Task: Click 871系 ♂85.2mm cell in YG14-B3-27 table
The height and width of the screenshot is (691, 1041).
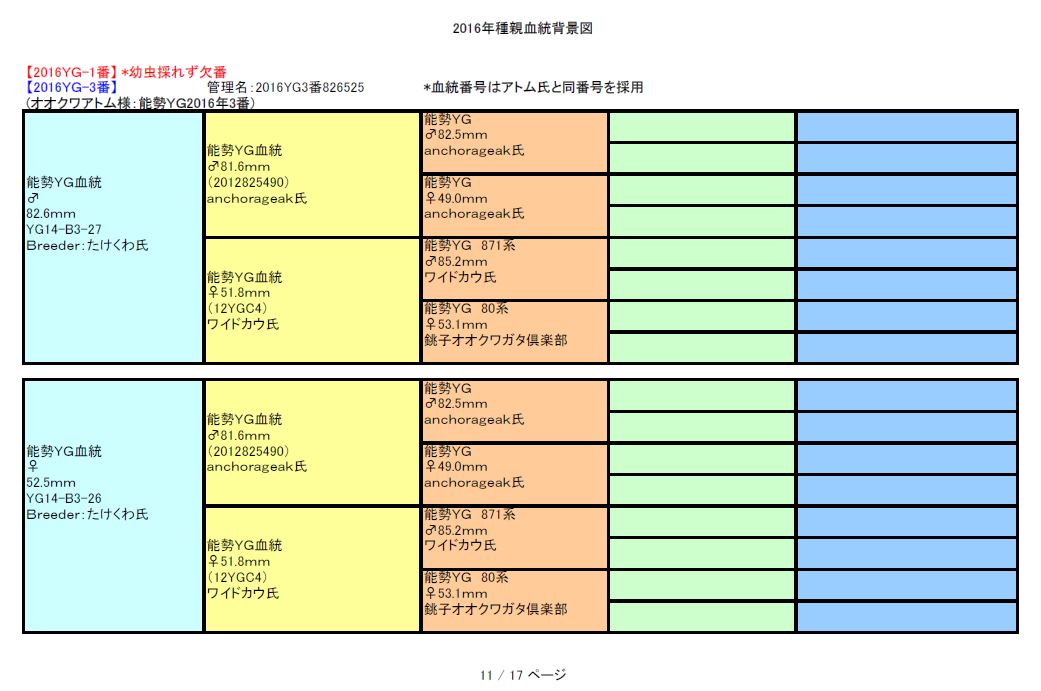Action: coord(514,268)
